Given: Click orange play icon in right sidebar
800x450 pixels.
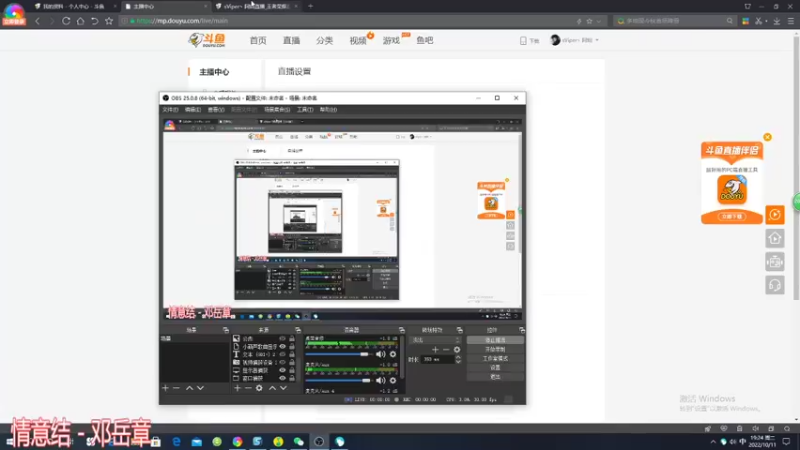Looking at the screenshot, I should (775, 215).
